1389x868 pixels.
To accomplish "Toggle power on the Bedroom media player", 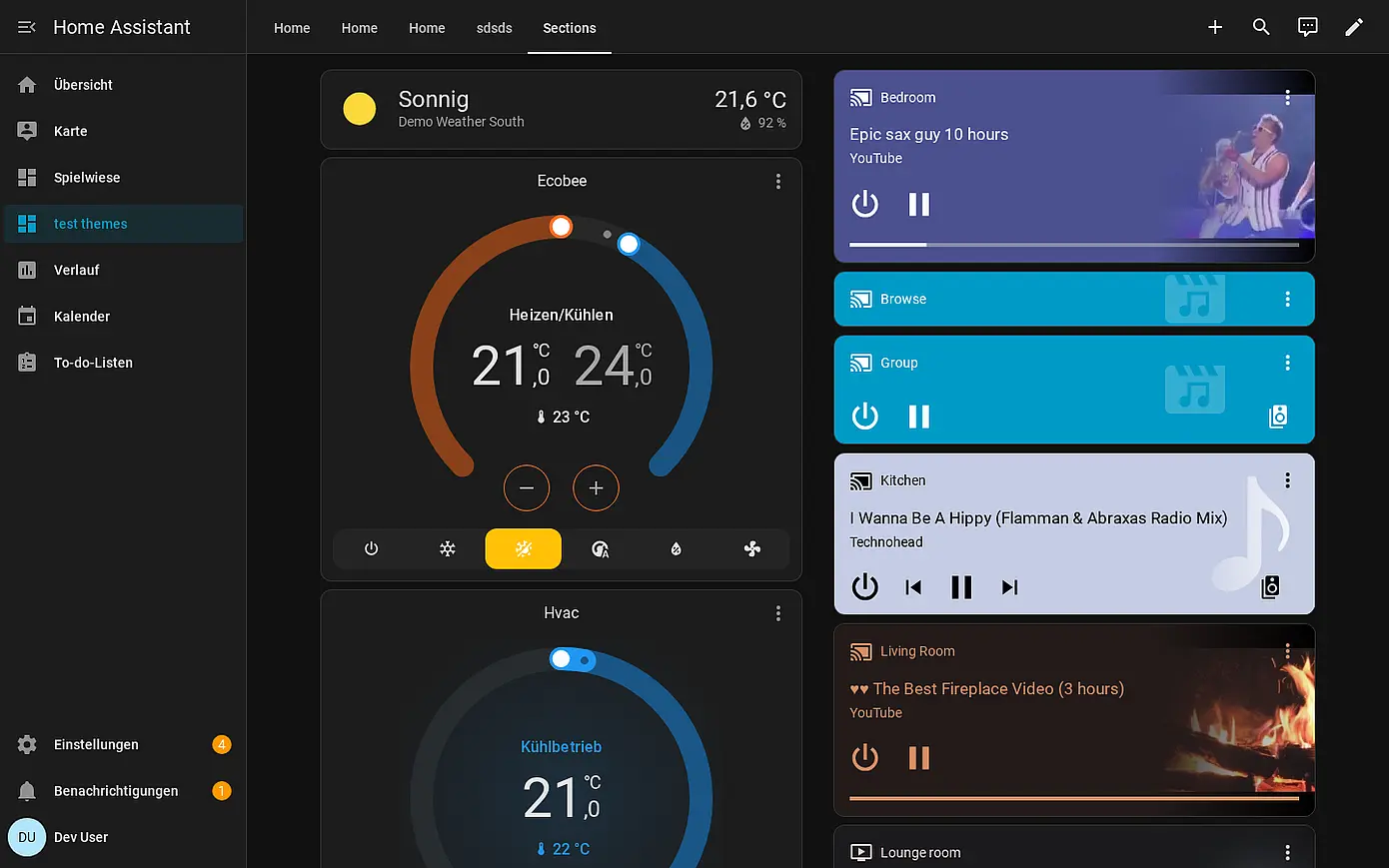I will click(865, 205).
